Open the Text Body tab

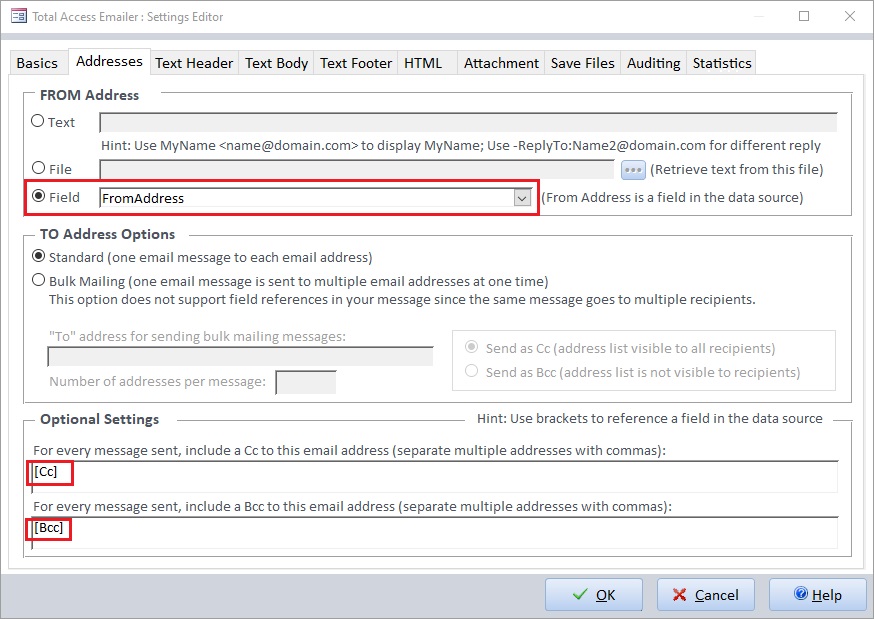[x=276, y=63]
